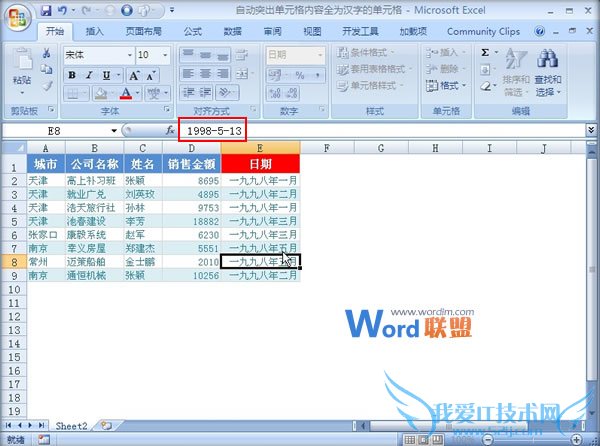Merge and center cells icon
Image resolution: width=600 pixels, height=446 pixels.
242,74
